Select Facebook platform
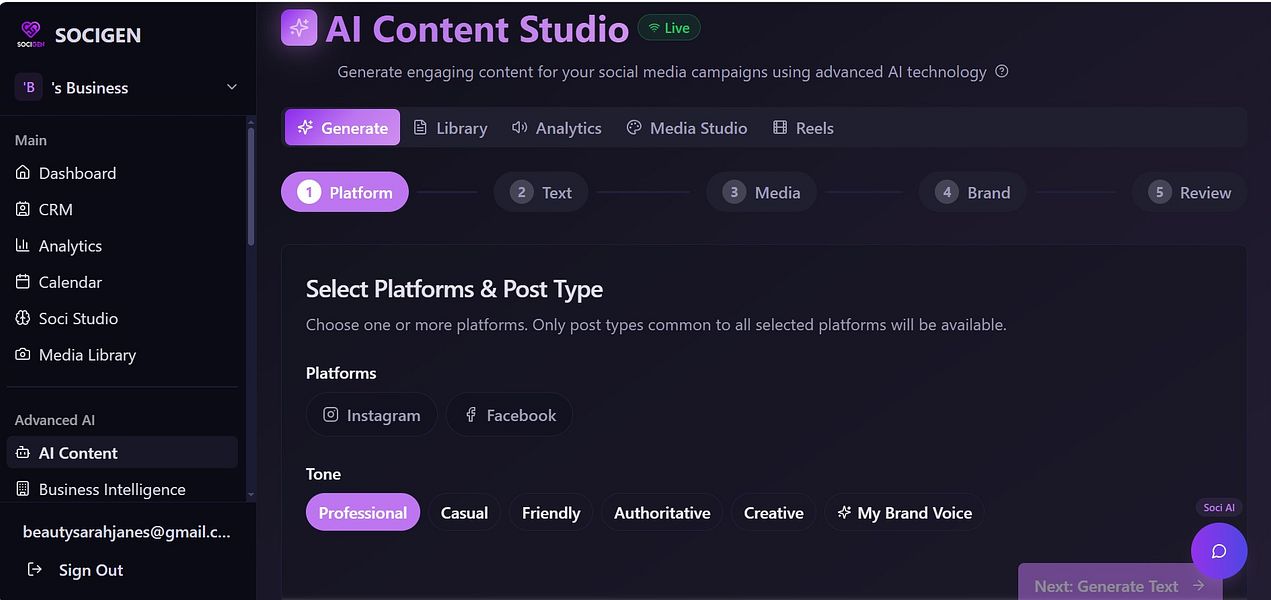 click(509, 414)
